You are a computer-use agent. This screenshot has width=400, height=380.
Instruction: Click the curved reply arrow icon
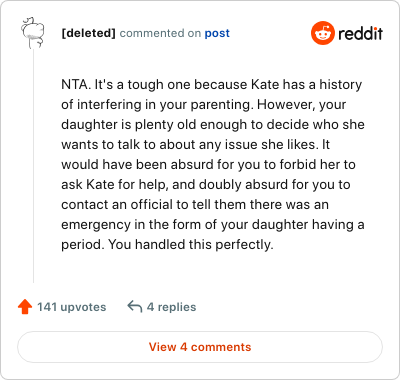(x=135, y=306)
